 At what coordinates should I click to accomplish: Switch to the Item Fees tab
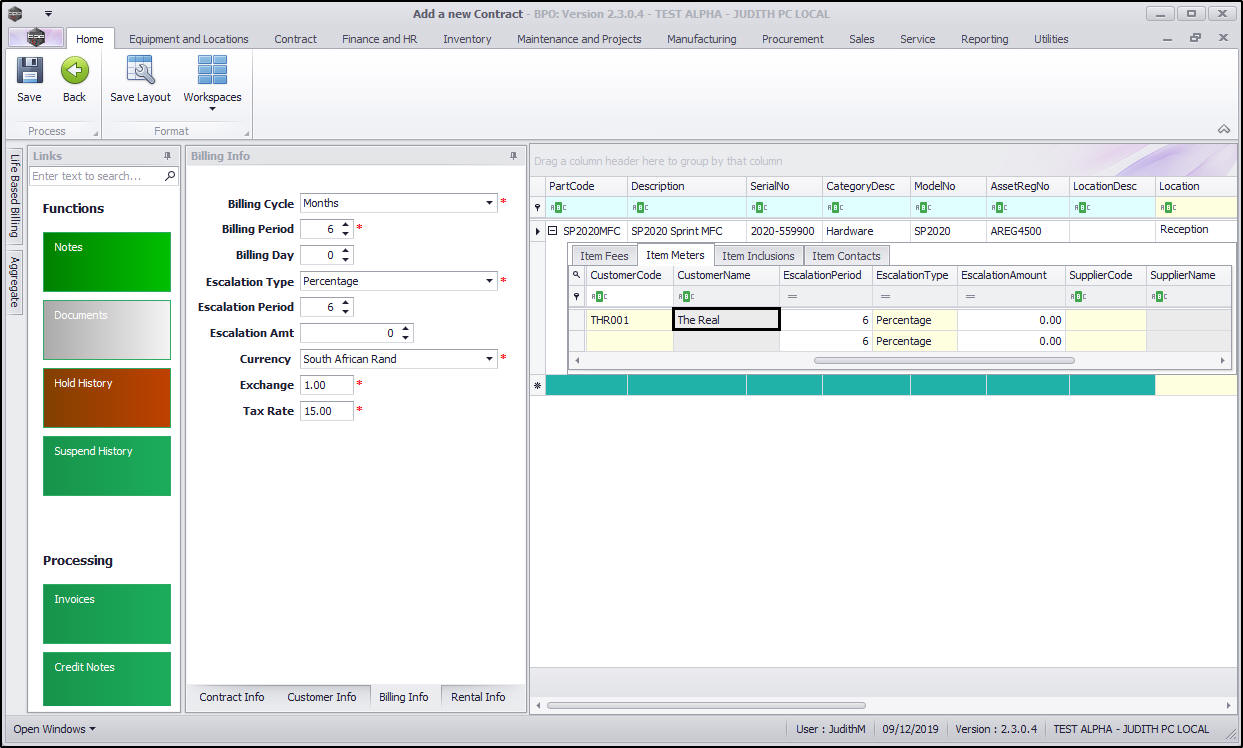coord(604,256)
